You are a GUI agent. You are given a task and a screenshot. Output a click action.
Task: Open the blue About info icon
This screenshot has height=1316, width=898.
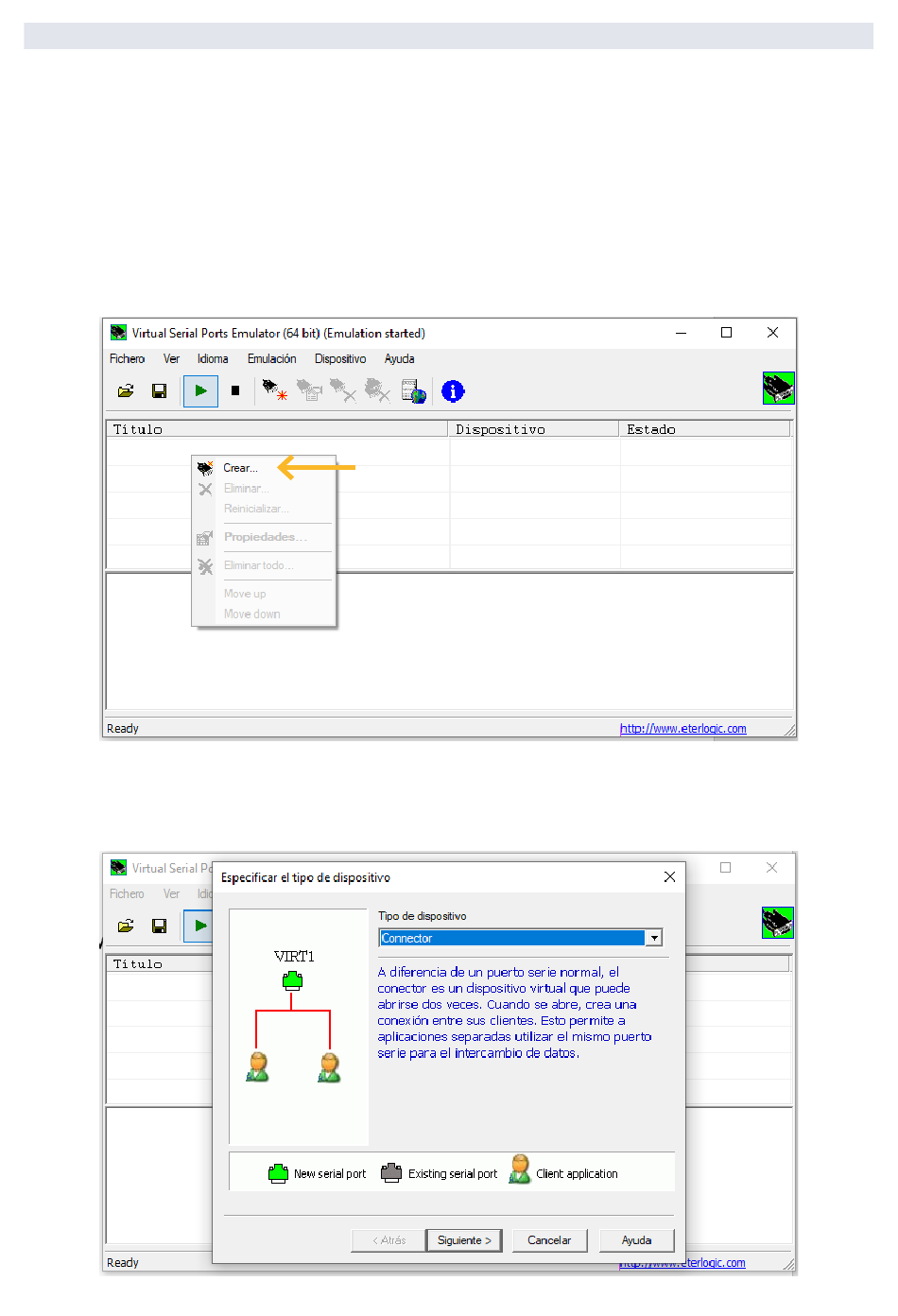click(x=454, y=391)
